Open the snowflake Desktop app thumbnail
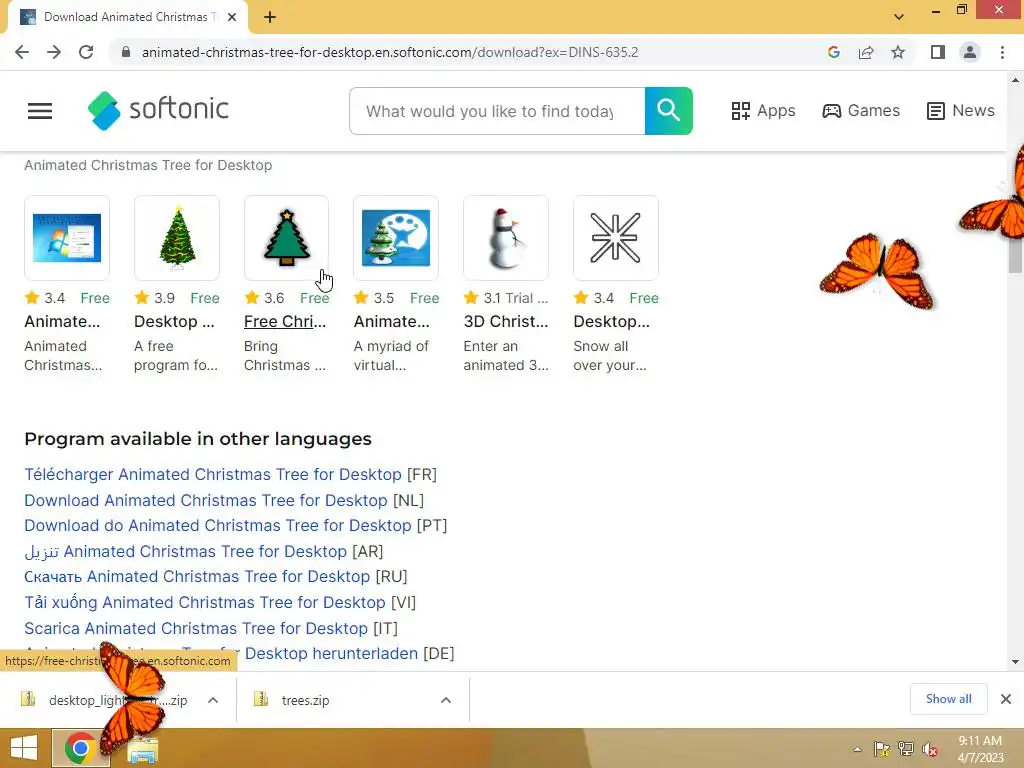Viewport: 1024px width, 768px height. pyautogui.click(x=616, y=238)
